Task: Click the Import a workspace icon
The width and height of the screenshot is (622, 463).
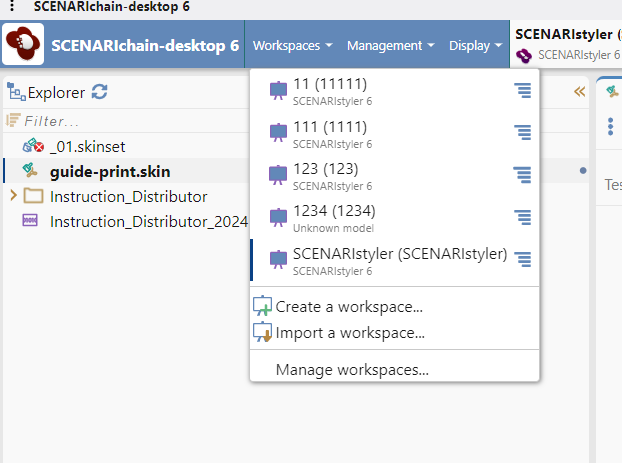Action: click(262, 332)
